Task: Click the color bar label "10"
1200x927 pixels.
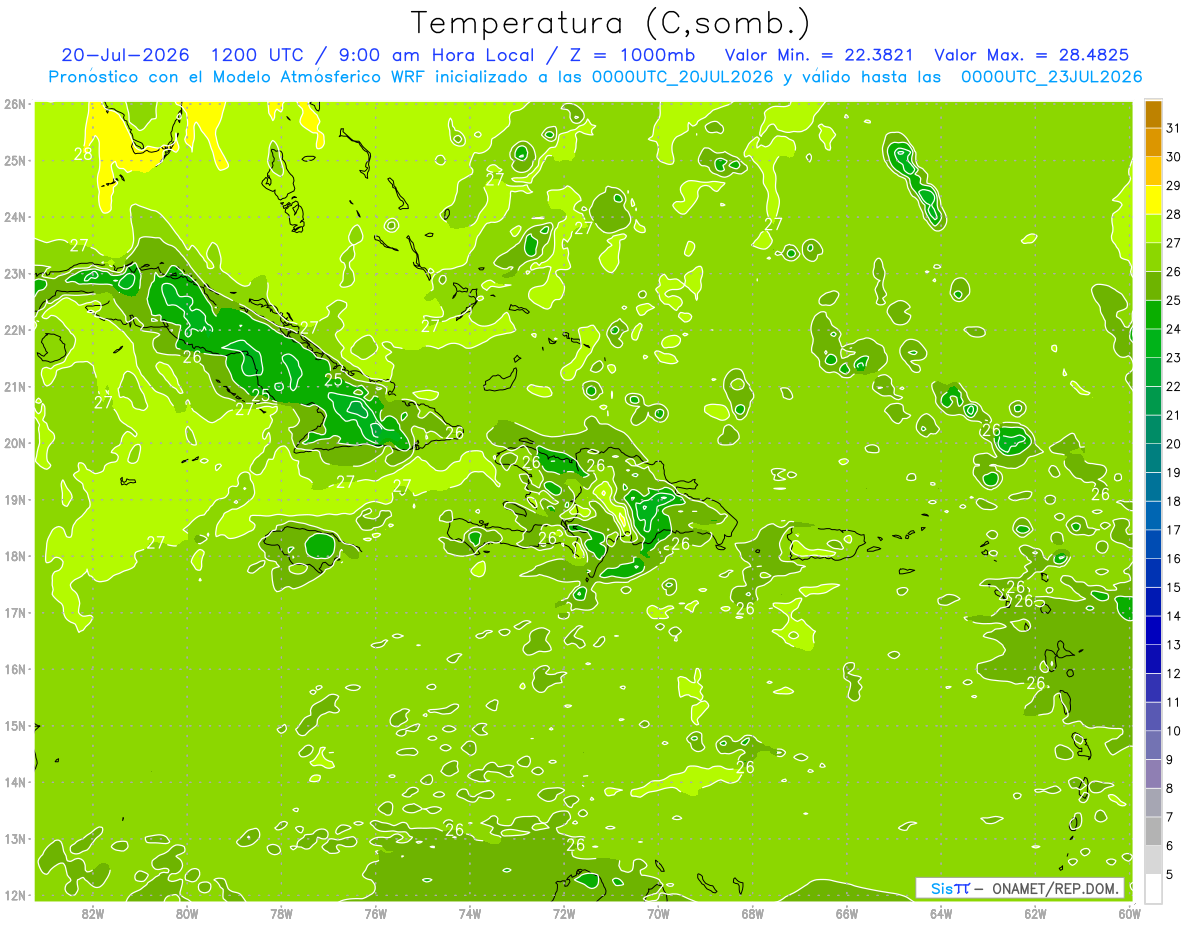Action: [x=1173, y=731]
